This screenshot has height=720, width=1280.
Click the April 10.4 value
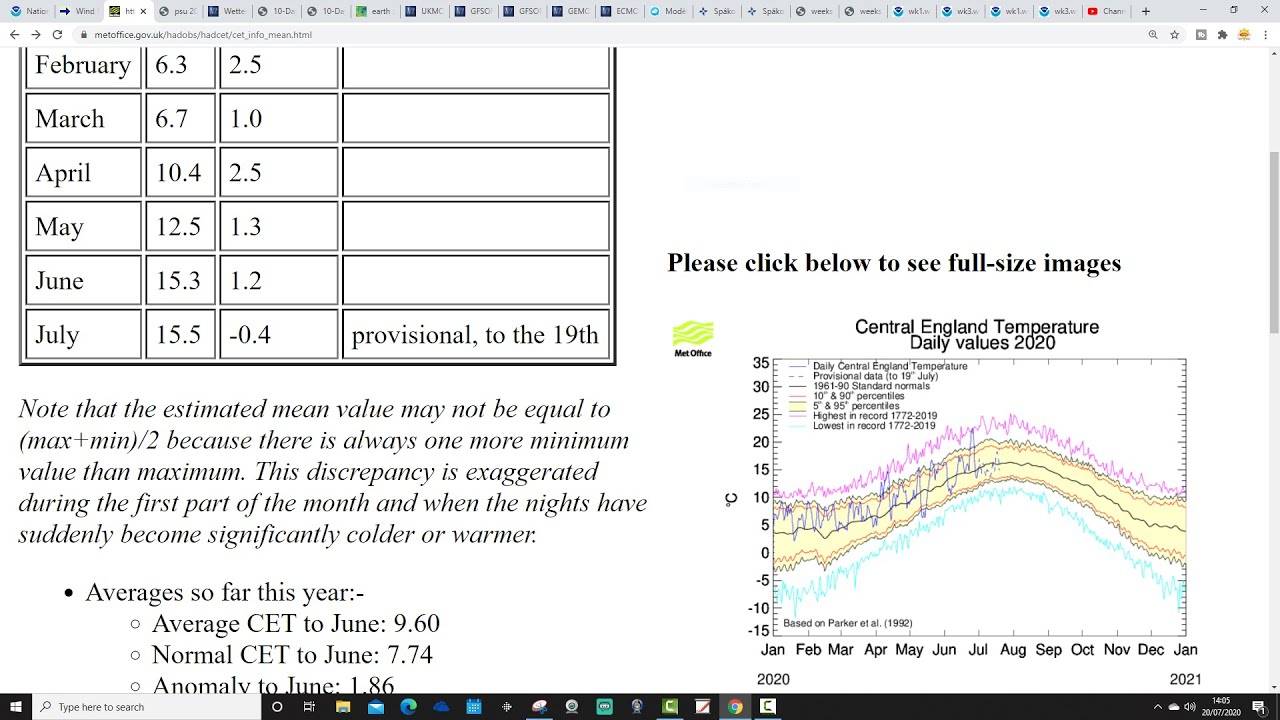[178, 173]
